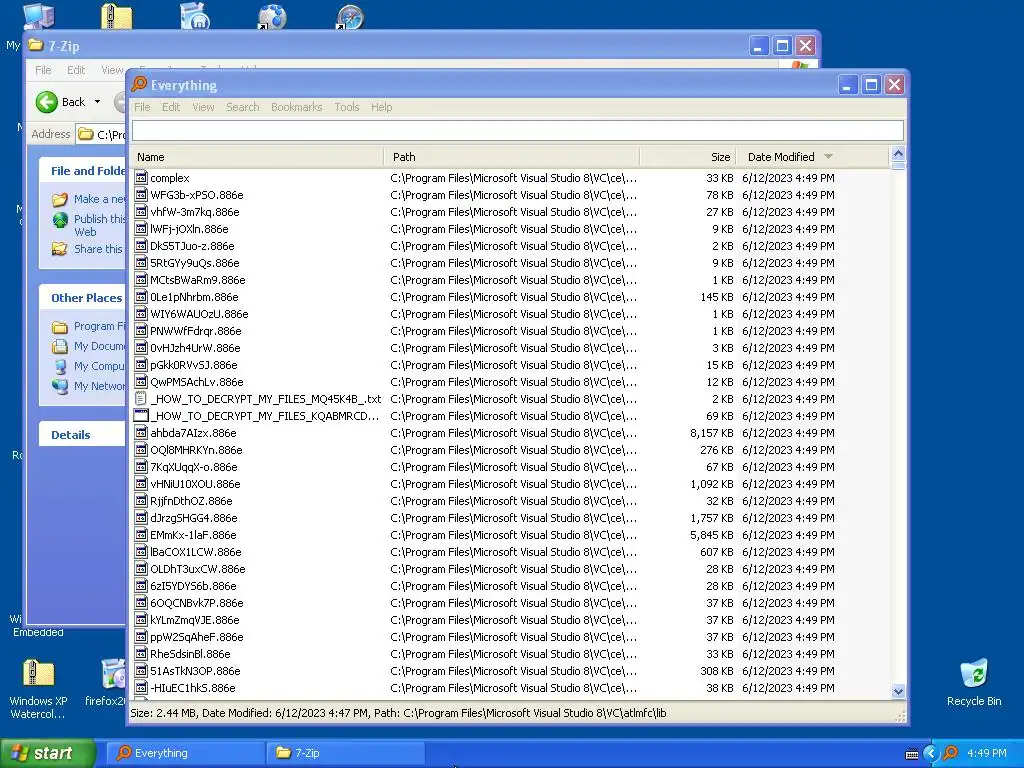Viewport: 1024px width, 768px height.
Task: Select the icon of 5RtGYy9uQs.886e
Action: [x=140, y=263]
